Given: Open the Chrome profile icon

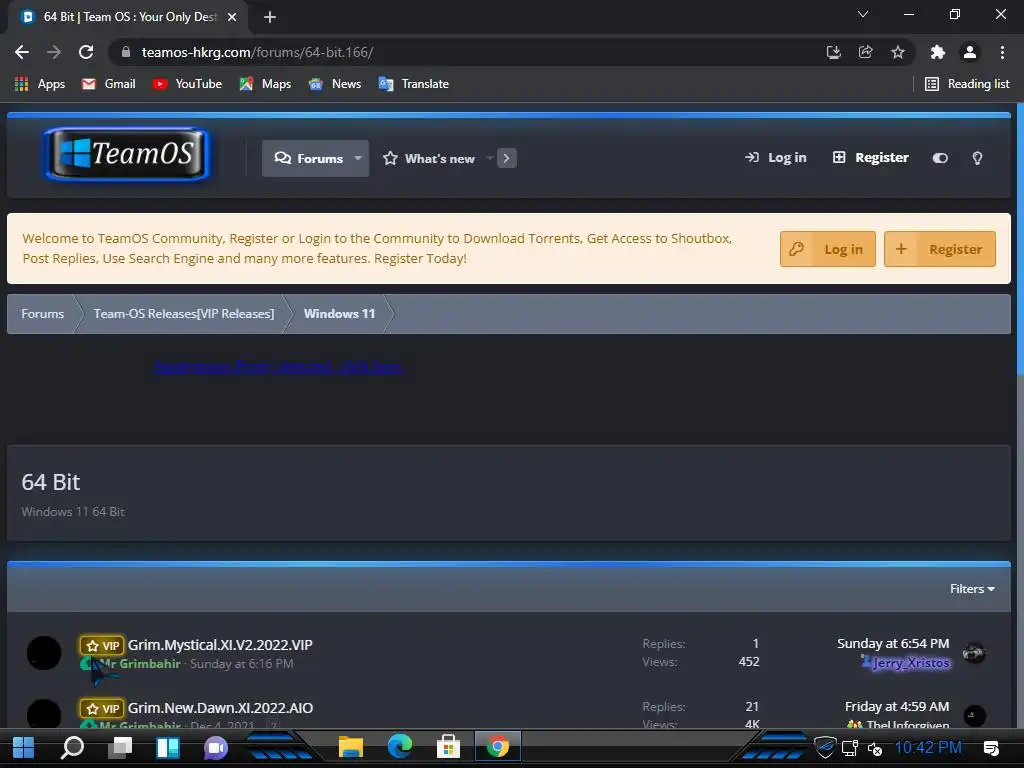Looking at the screenshot, I should (970, 52).
